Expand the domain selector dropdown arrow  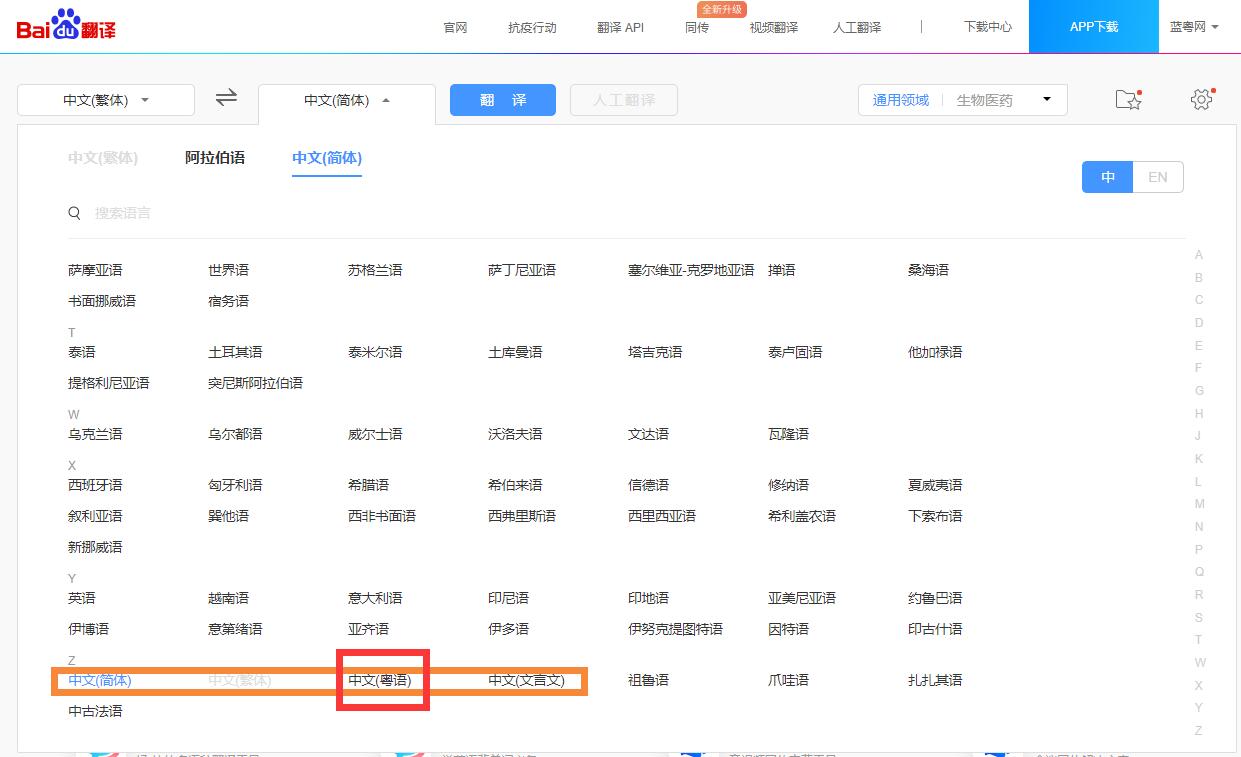[x=1047, y=100]
